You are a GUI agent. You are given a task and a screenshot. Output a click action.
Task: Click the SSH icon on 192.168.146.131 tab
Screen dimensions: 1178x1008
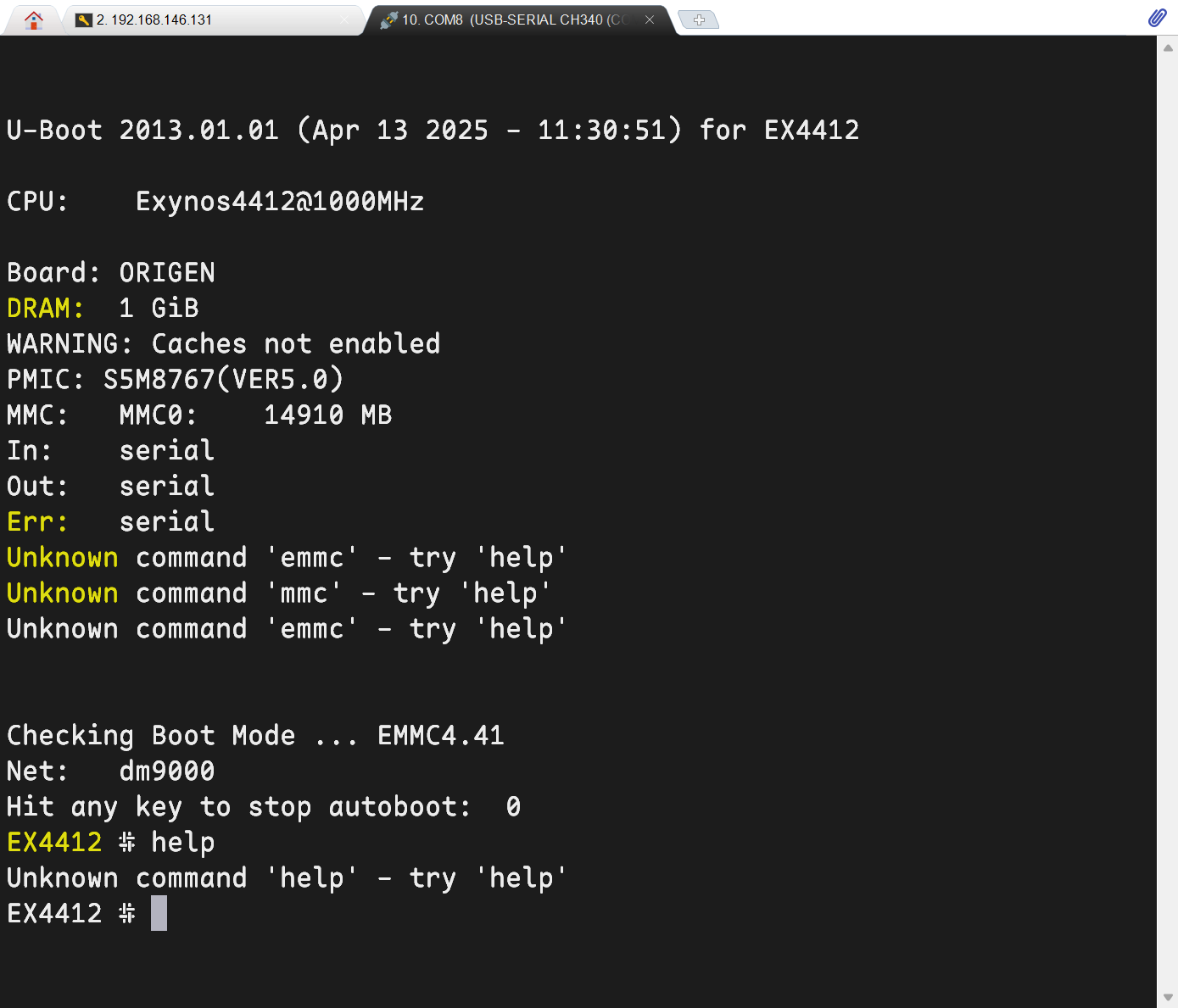pos(83,19)
